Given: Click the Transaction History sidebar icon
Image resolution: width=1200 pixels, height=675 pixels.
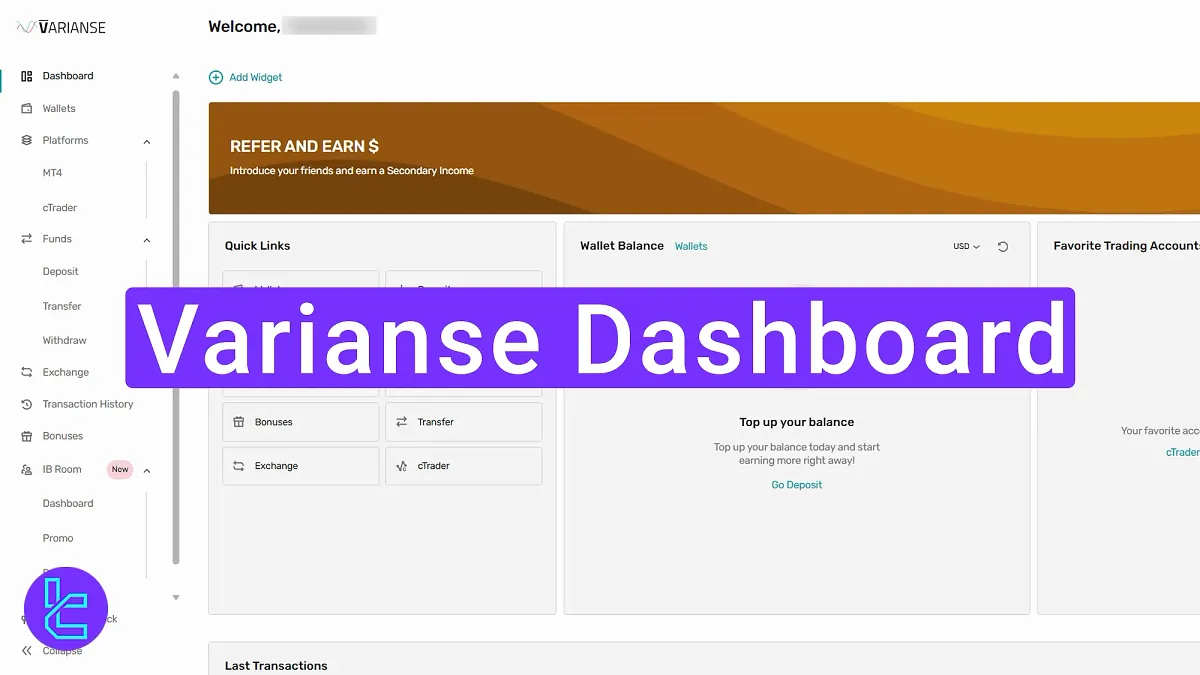Looking at the screenshot, I should [26, 404].
